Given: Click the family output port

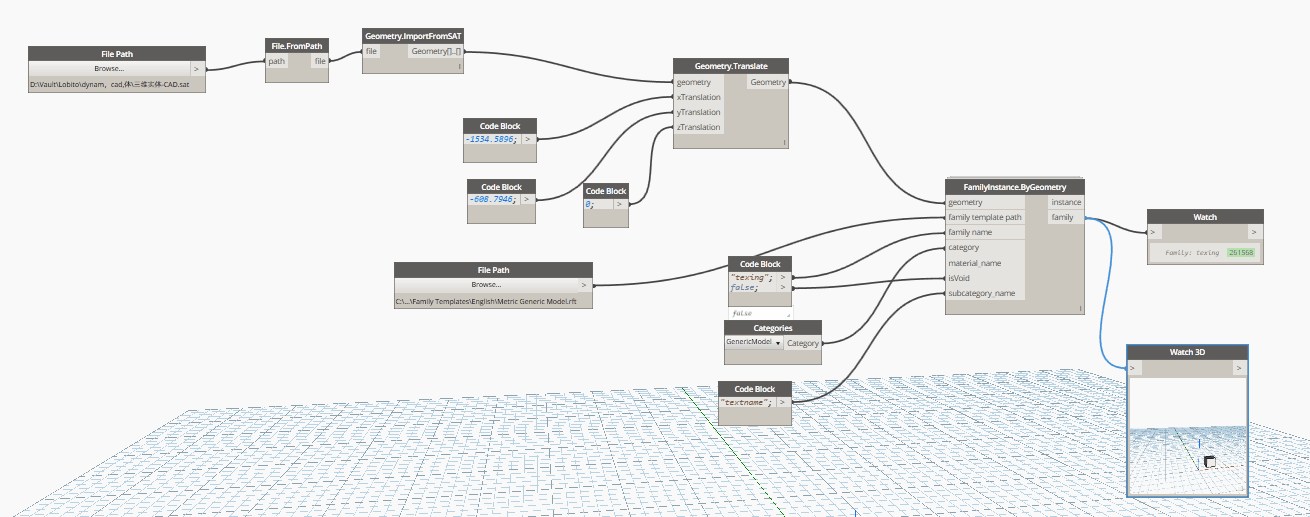Looking at the screenshot, I should pos(1066,217).
